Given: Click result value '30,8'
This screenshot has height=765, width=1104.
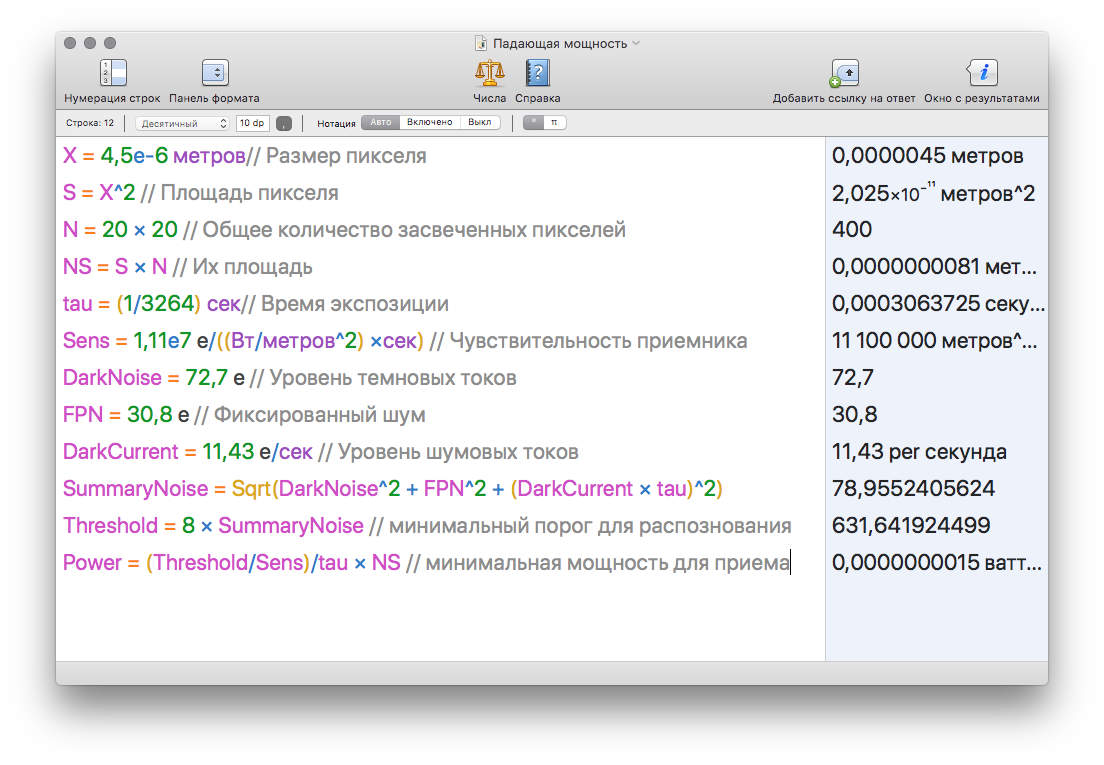Looking at the screenshot, I should 855,415.
